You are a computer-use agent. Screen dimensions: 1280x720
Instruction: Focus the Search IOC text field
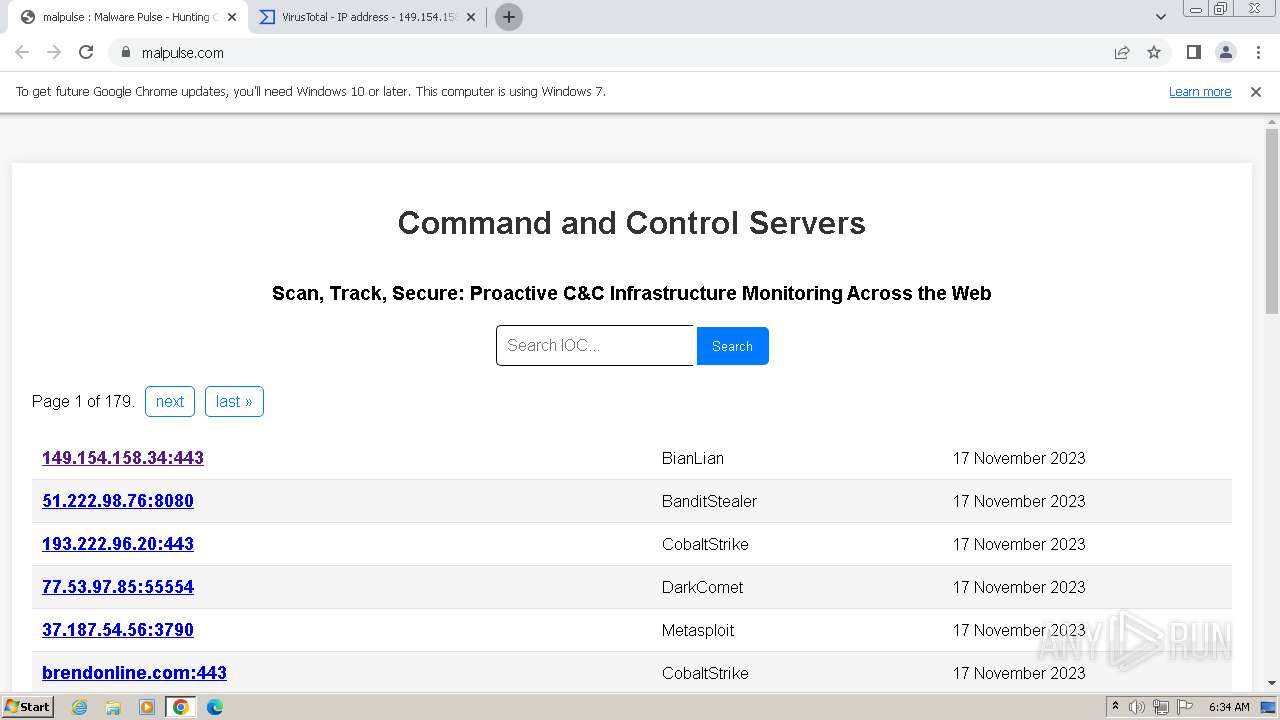595,346
